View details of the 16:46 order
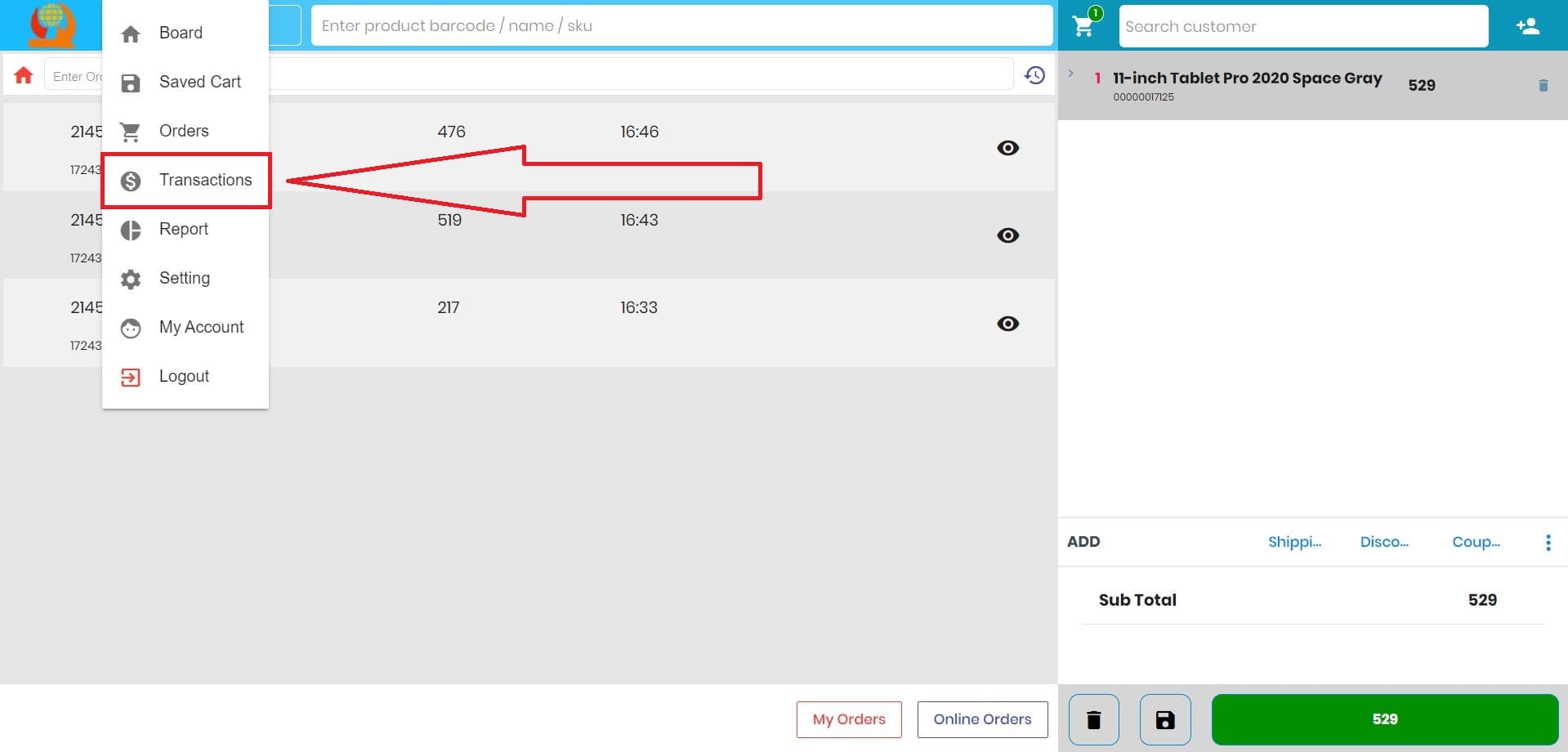Viewport: 1568px width, 752px height. click(1007, 148)
